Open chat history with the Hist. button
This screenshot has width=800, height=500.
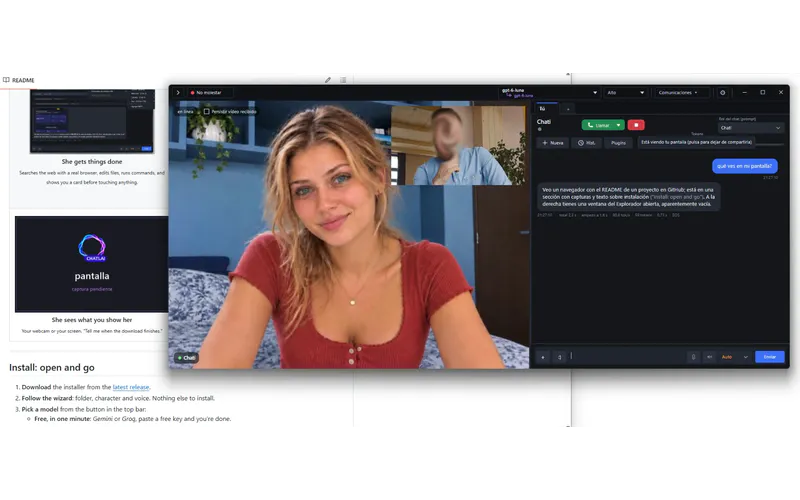tap(586, 143)
